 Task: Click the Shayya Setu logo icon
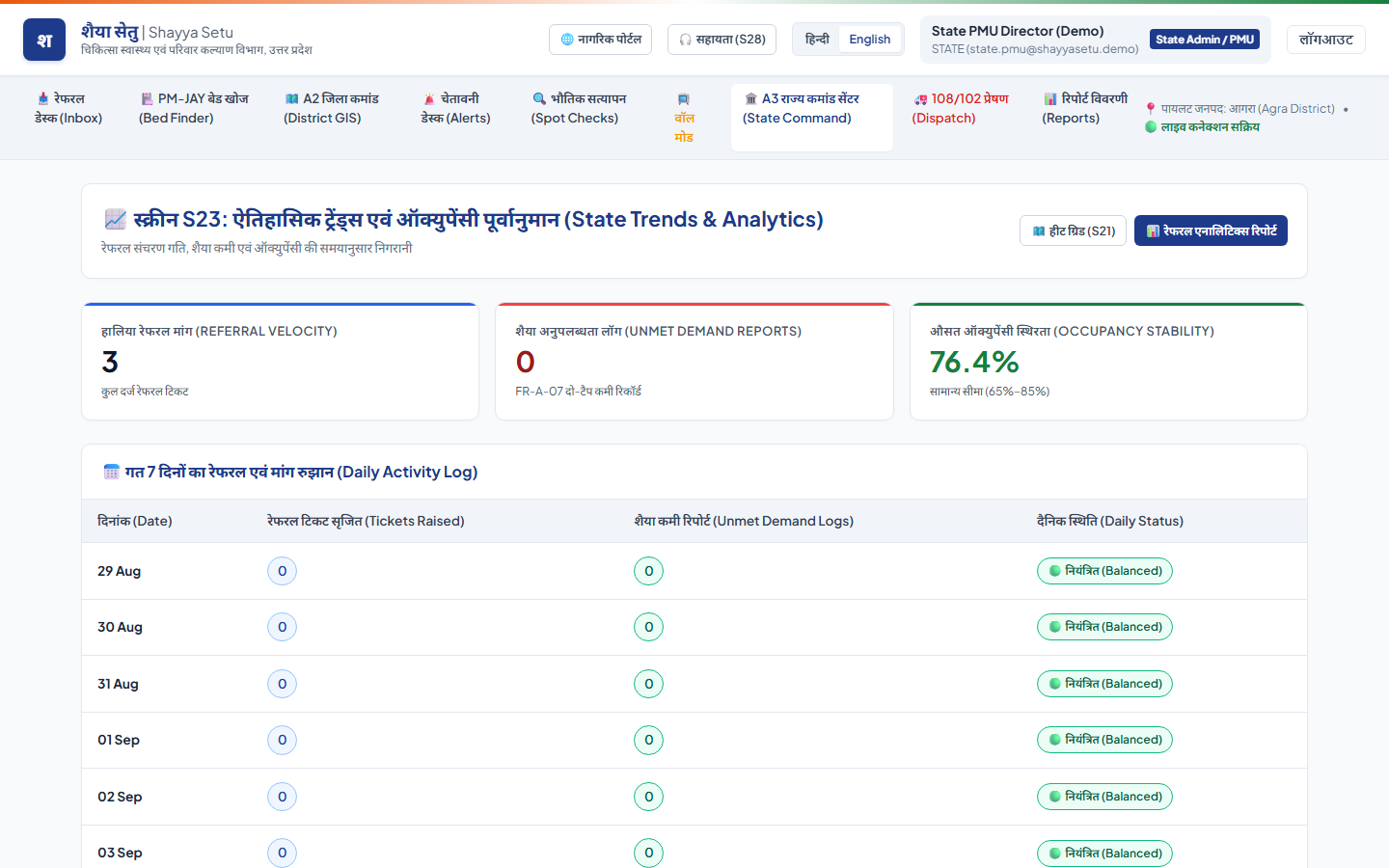pos(44,40)
